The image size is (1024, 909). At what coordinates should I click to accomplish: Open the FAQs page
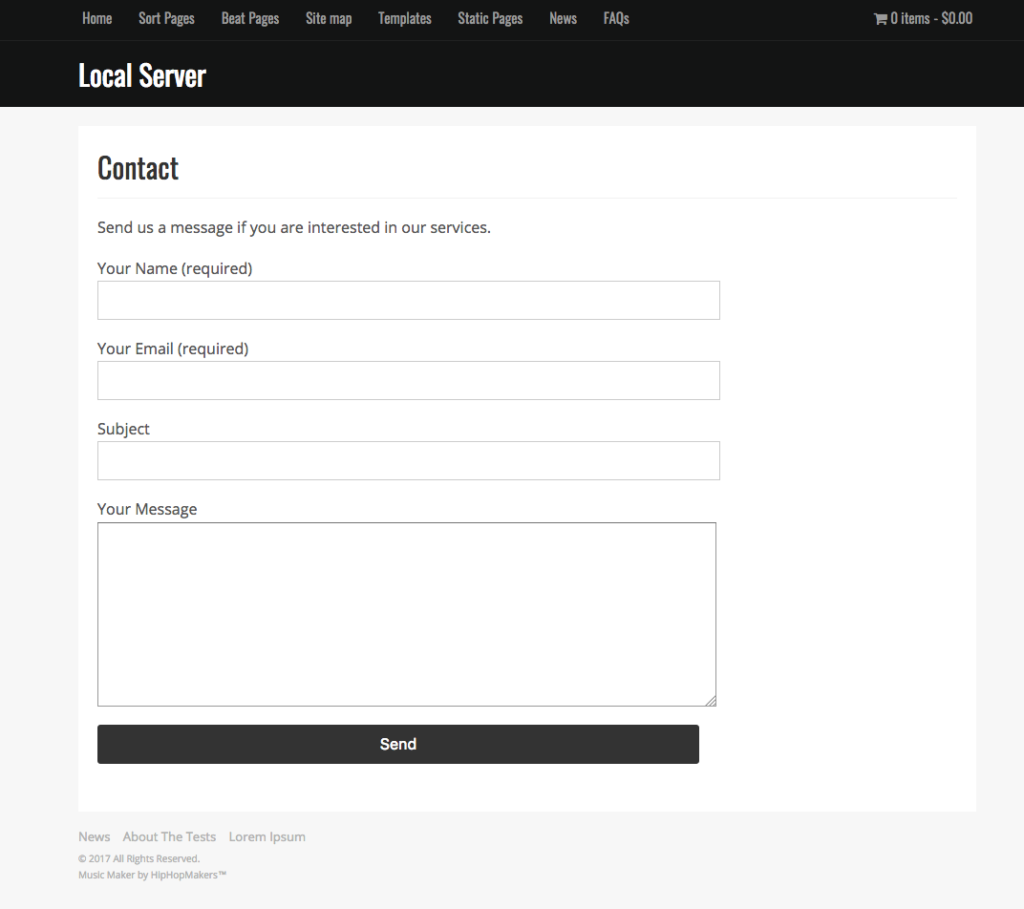[x=616, y=18]
